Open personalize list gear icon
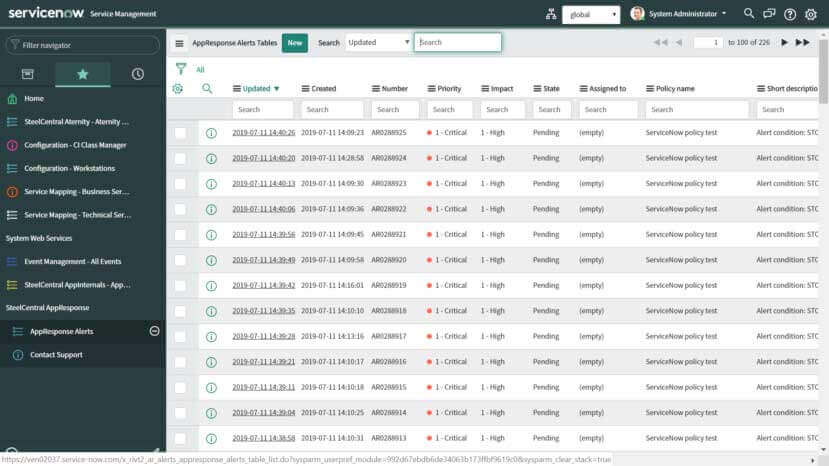 click(178, 89)
